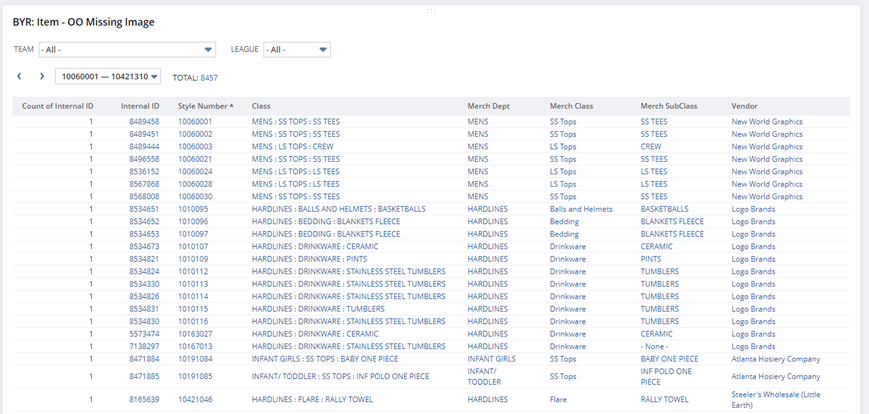
Task: Open class HARDLINES : DRINKWARE : TUMBLERS
Action: click(x=318, y=309)
